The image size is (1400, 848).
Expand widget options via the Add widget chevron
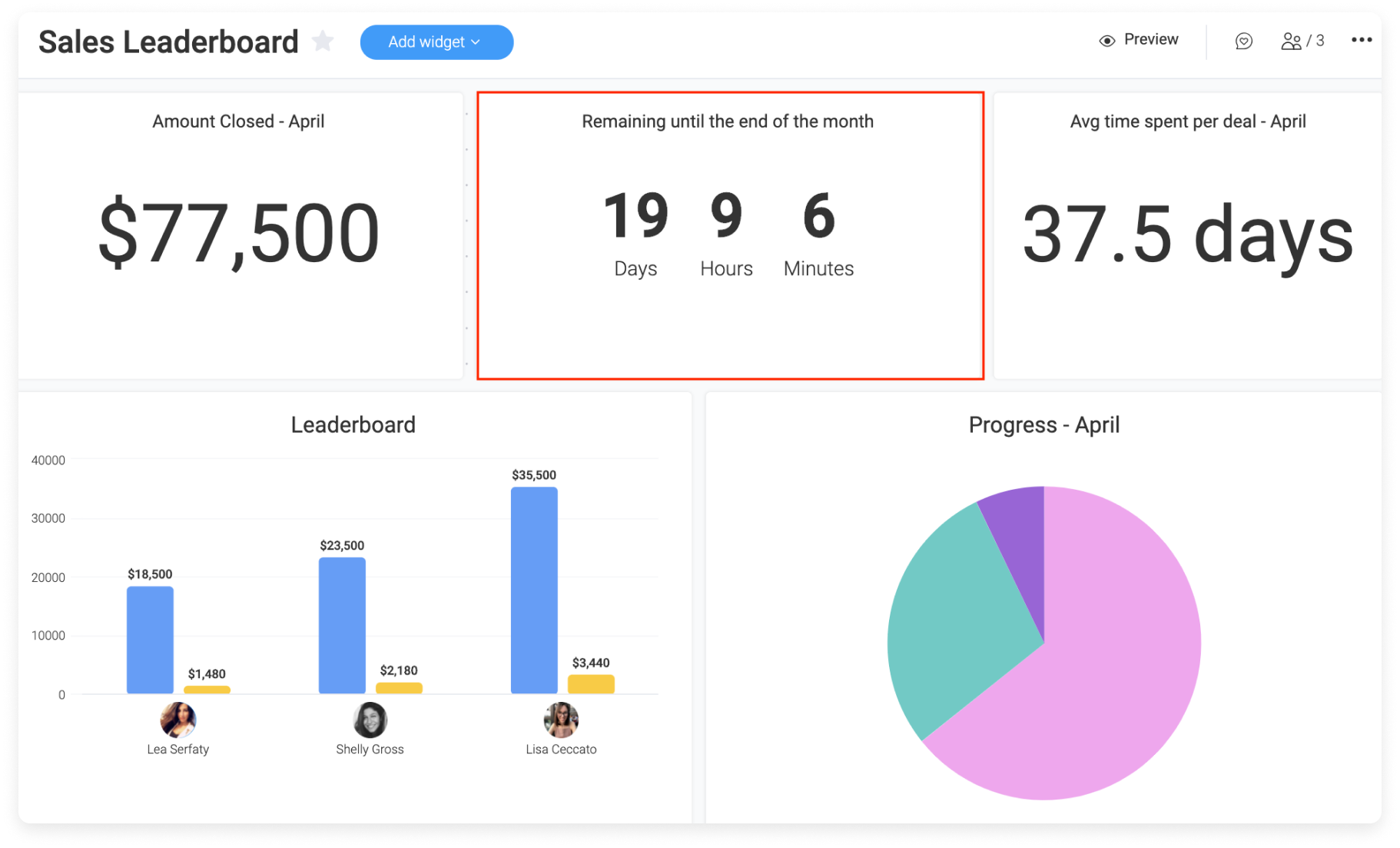pos(476,43)
